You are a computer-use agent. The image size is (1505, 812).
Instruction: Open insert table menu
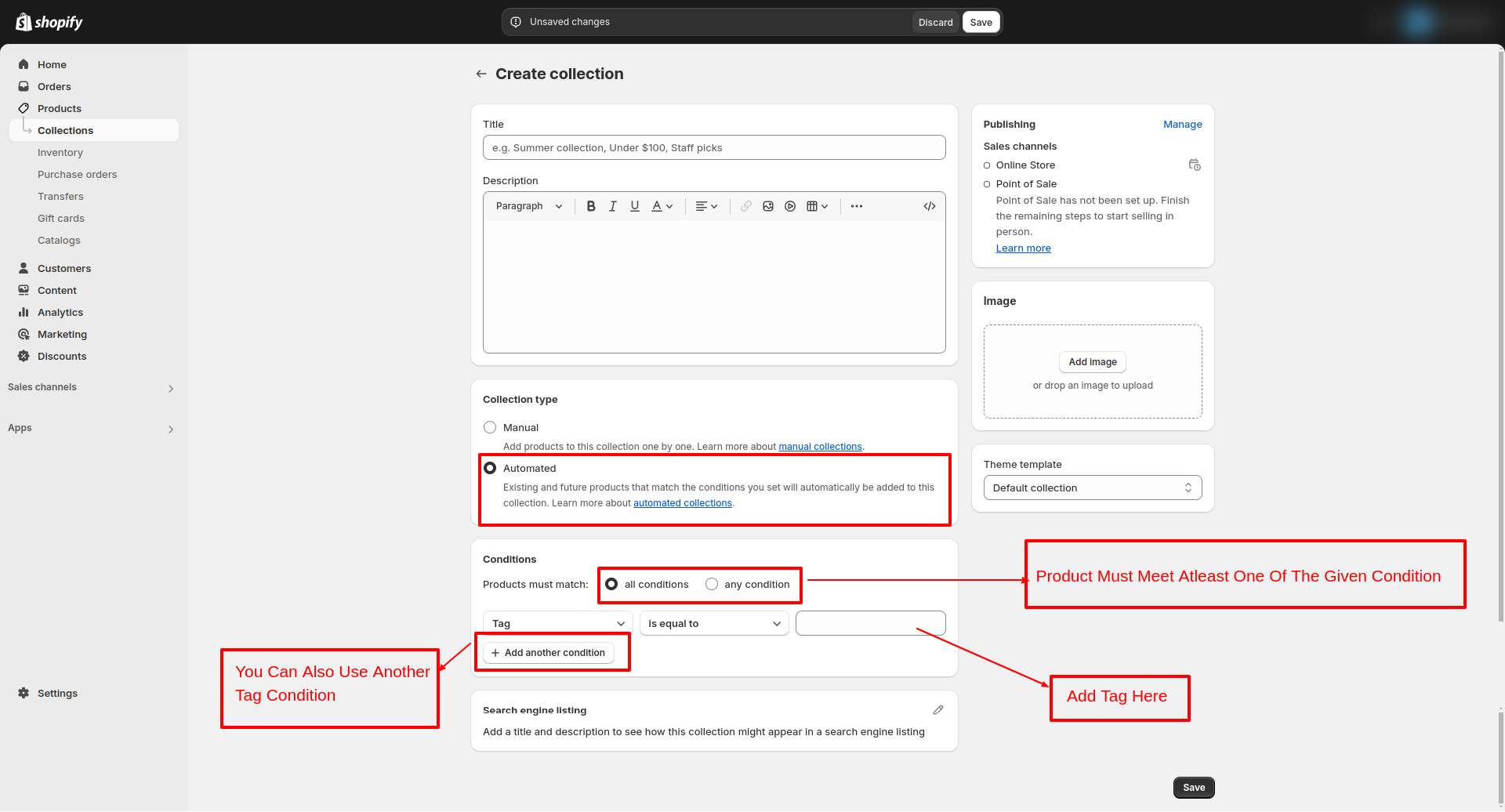click(818, 206)
